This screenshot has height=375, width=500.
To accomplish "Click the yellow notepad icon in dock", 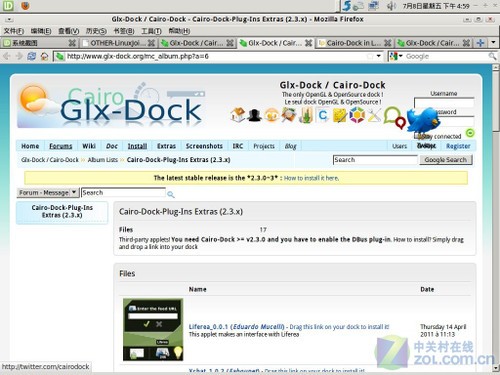I will tap(339, 115).
